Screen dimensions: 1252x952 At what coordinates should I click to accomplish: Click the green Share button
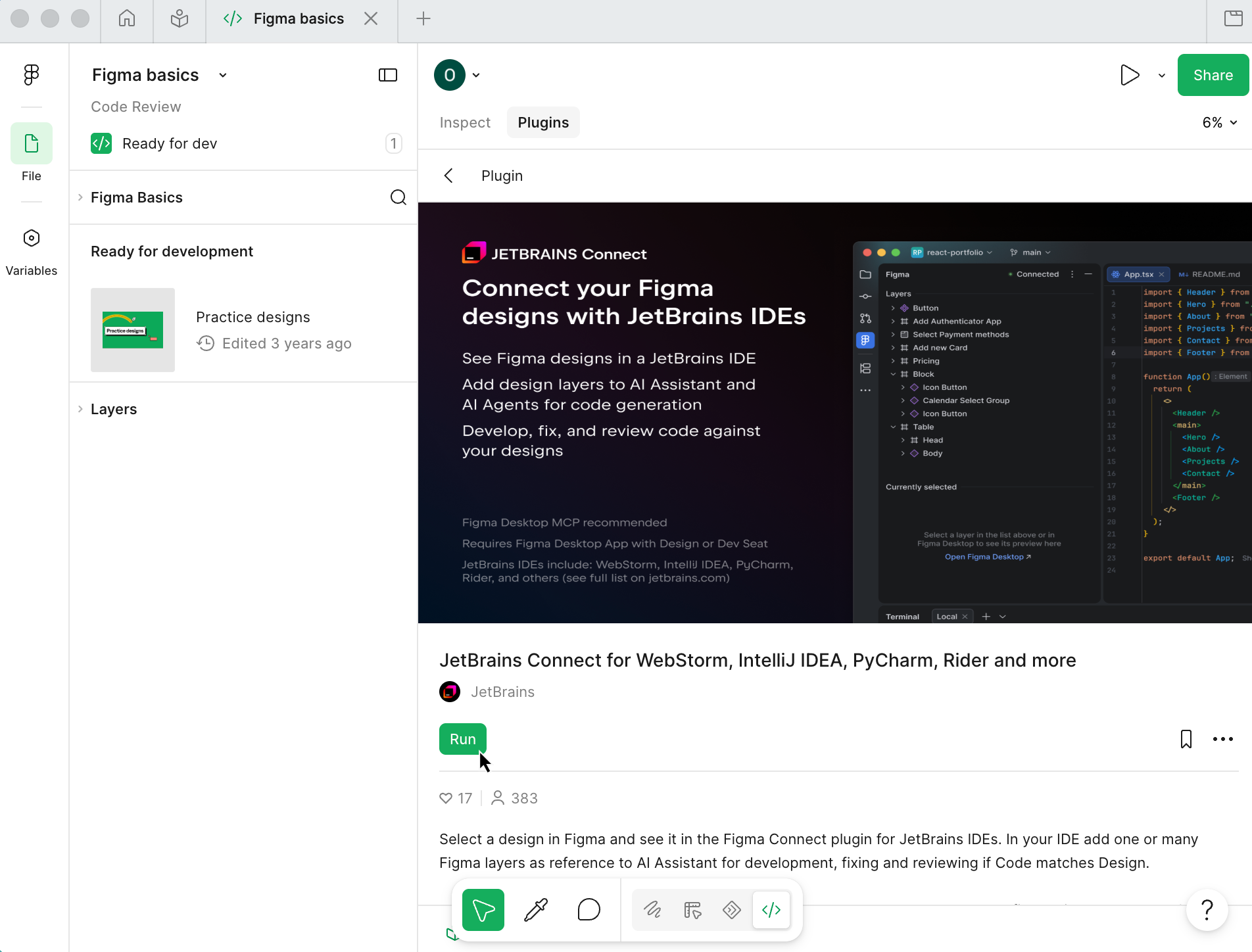pos(1213,75)
